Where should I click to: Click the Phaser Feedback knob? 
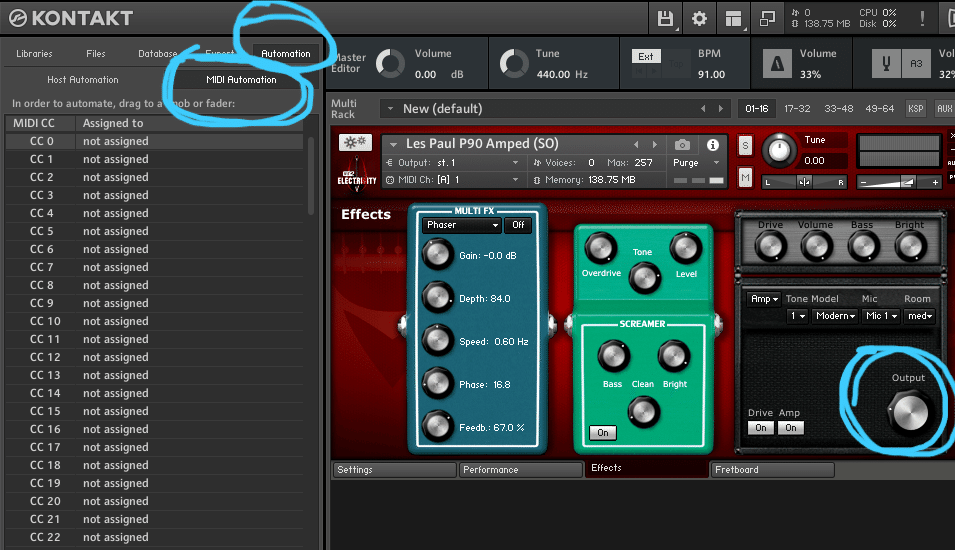click(x=437, y=426)
